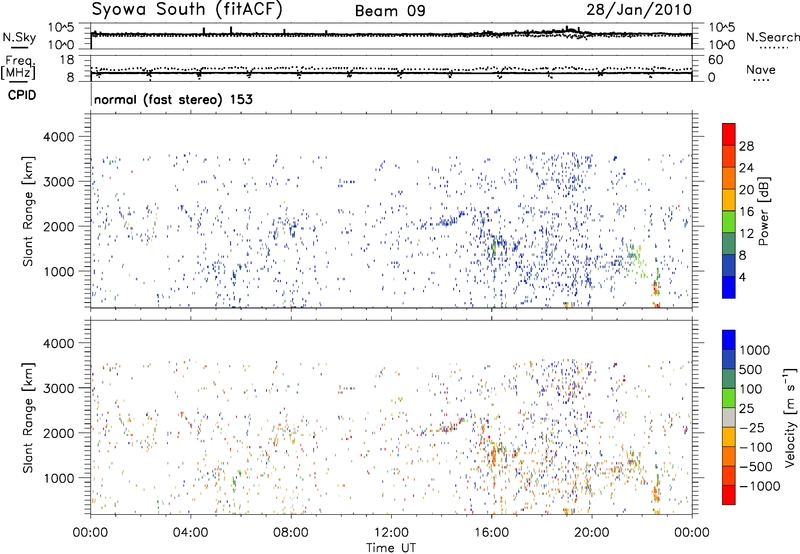Image resolution: width=800 pixels, height=554 pixels.
Task: Click the '2000' tick on velocity panel
Action: pos(58,433)
